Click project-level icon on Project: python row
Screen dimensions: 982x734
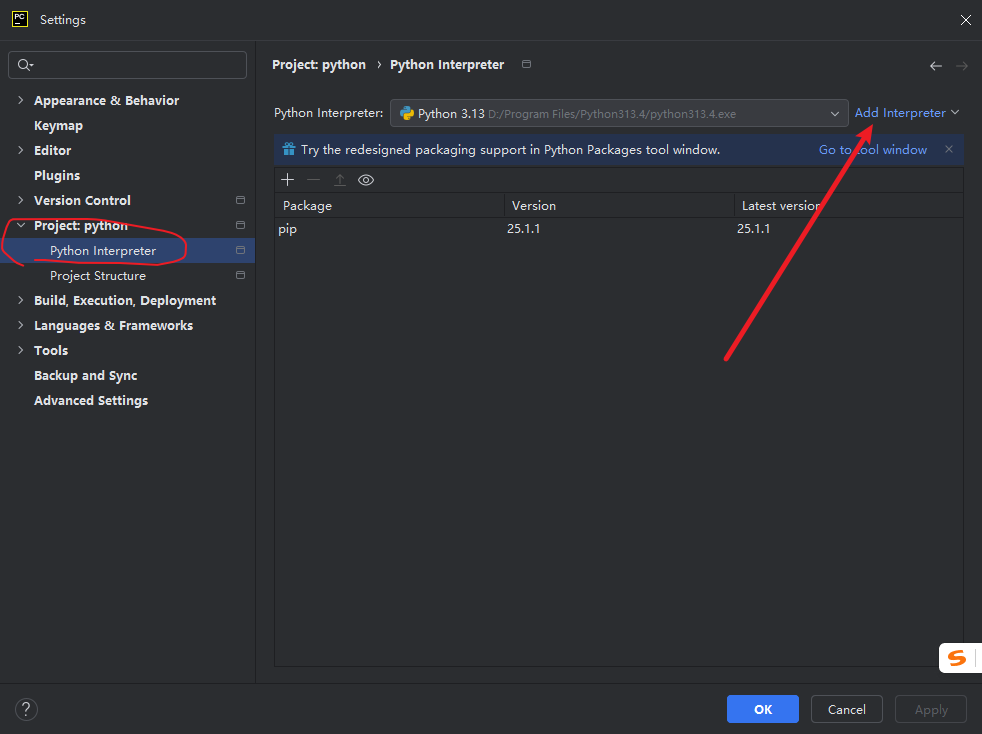(x=240, y=225)
